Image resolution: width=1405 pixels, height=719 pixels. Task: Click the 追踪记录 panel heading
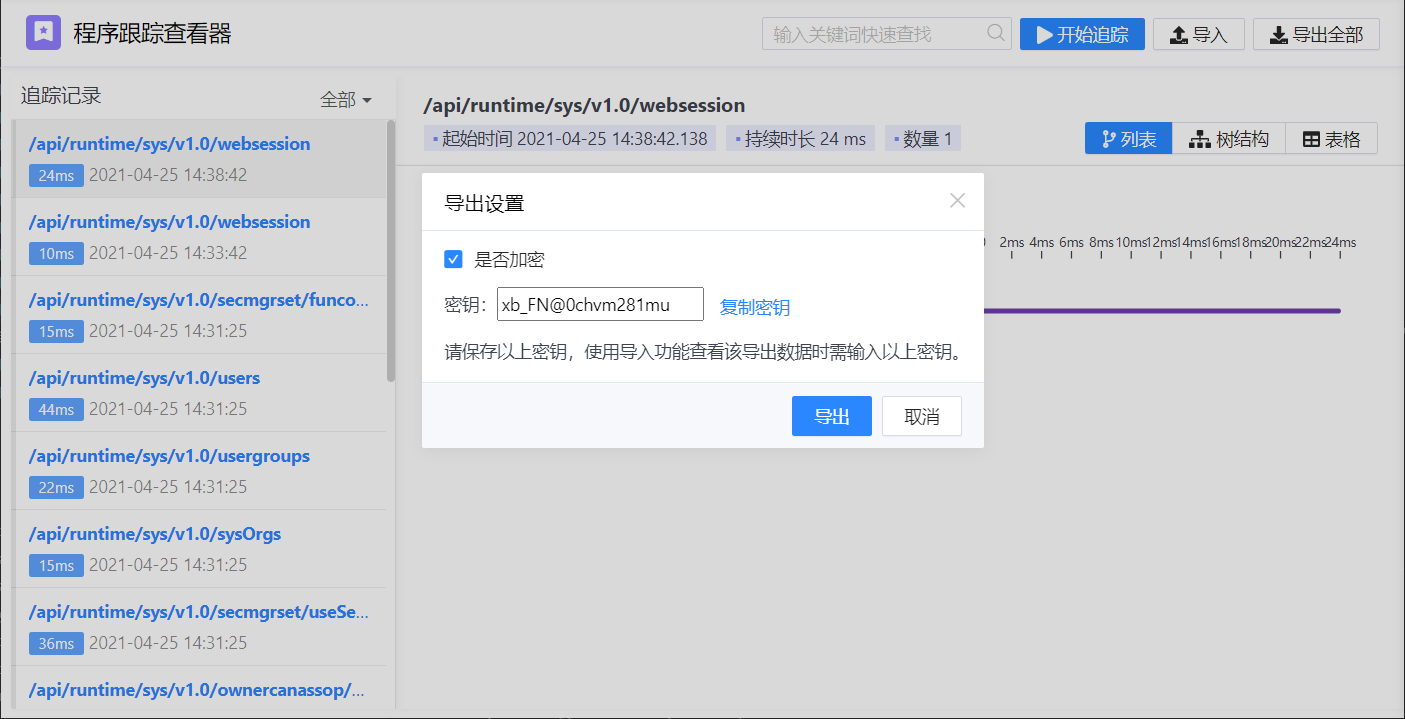coord(62,96)
